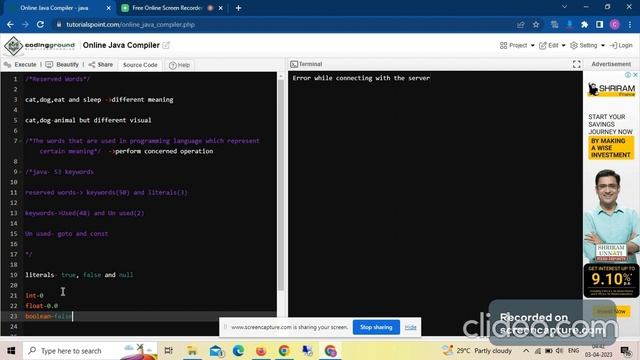Share the code via Share button
640x360 pixels.
click(x=101, y=64)
